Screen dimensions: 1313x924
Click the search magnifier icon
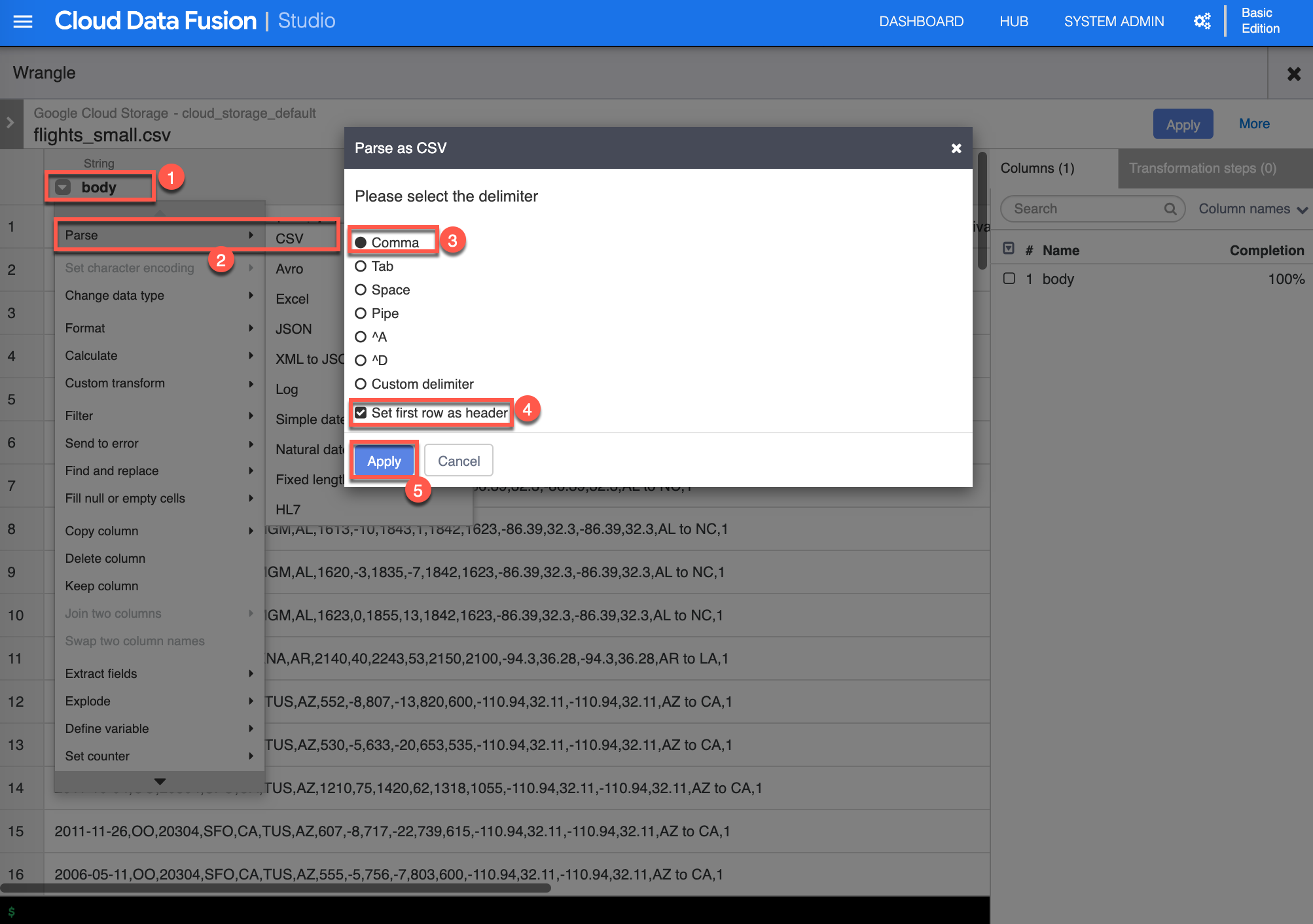click(x=1170, y=209)
